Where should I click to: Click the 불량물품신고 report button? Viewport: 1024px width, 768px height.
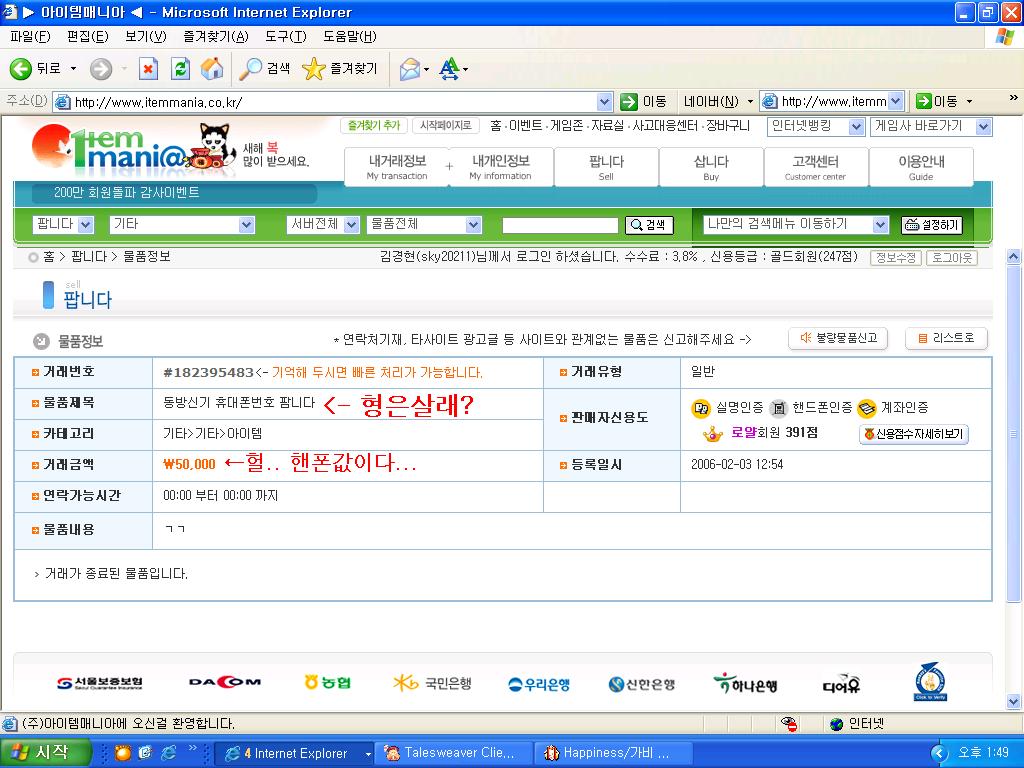click(x=839, y=338)
